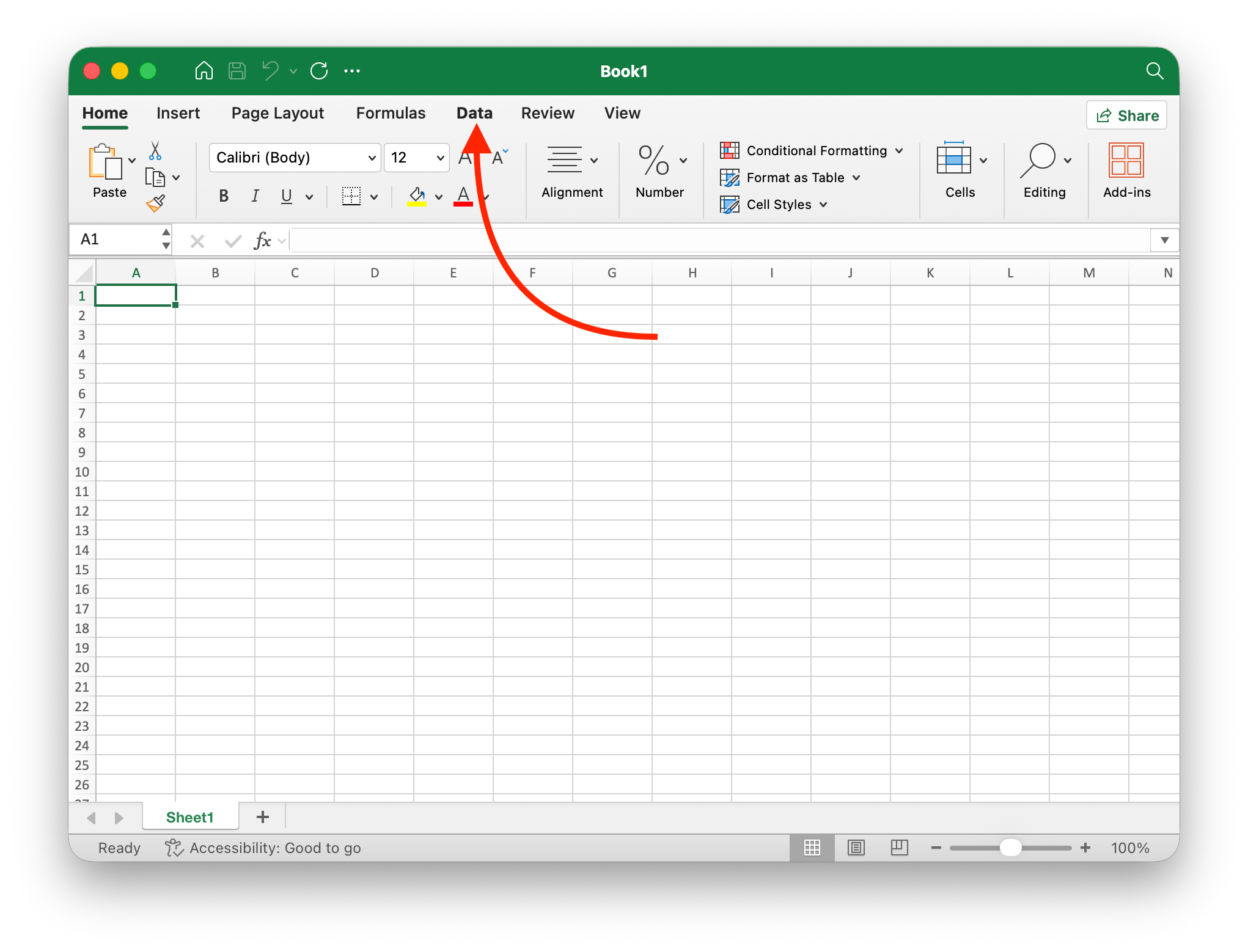This screenshot has height=952, width=1248.
Task: Click the zoom slider handle
Action: pos(1010,848)
